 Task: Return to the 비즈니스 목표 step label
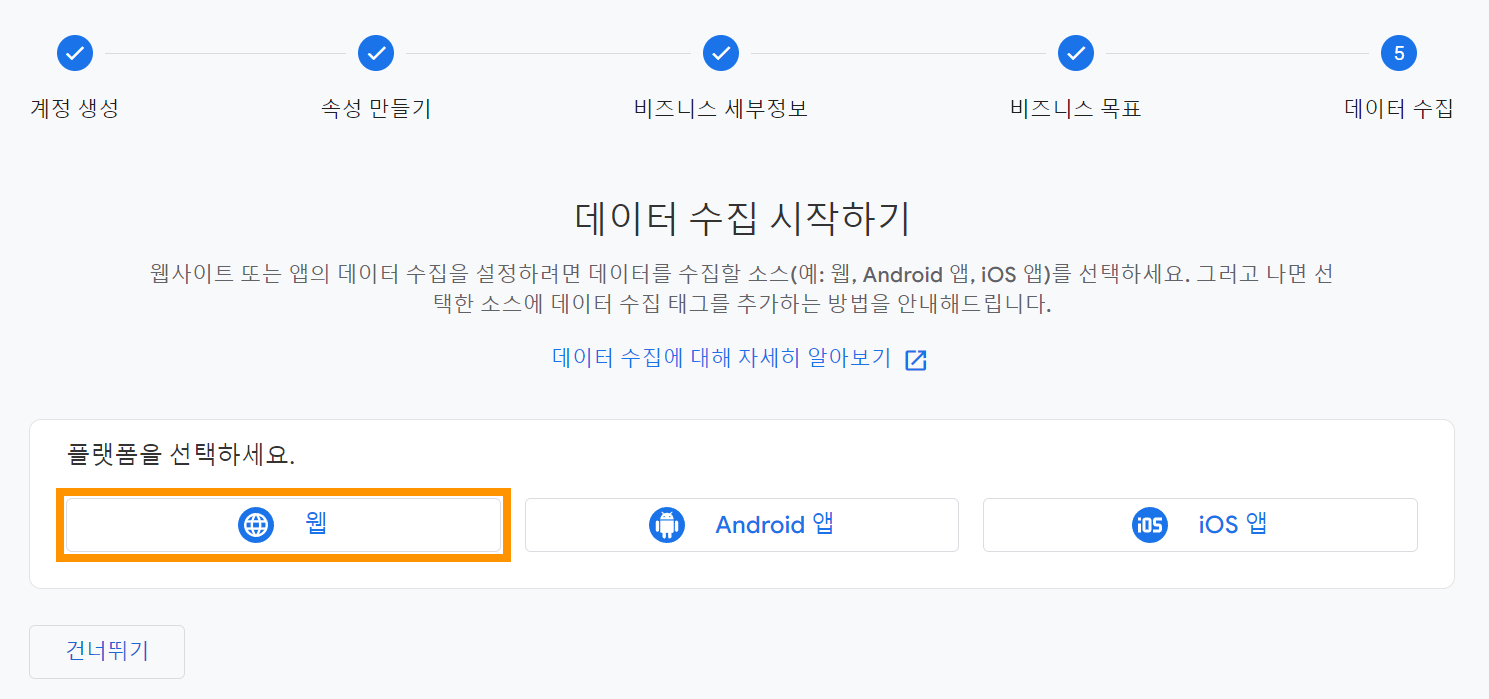[x=1076, y=108]
